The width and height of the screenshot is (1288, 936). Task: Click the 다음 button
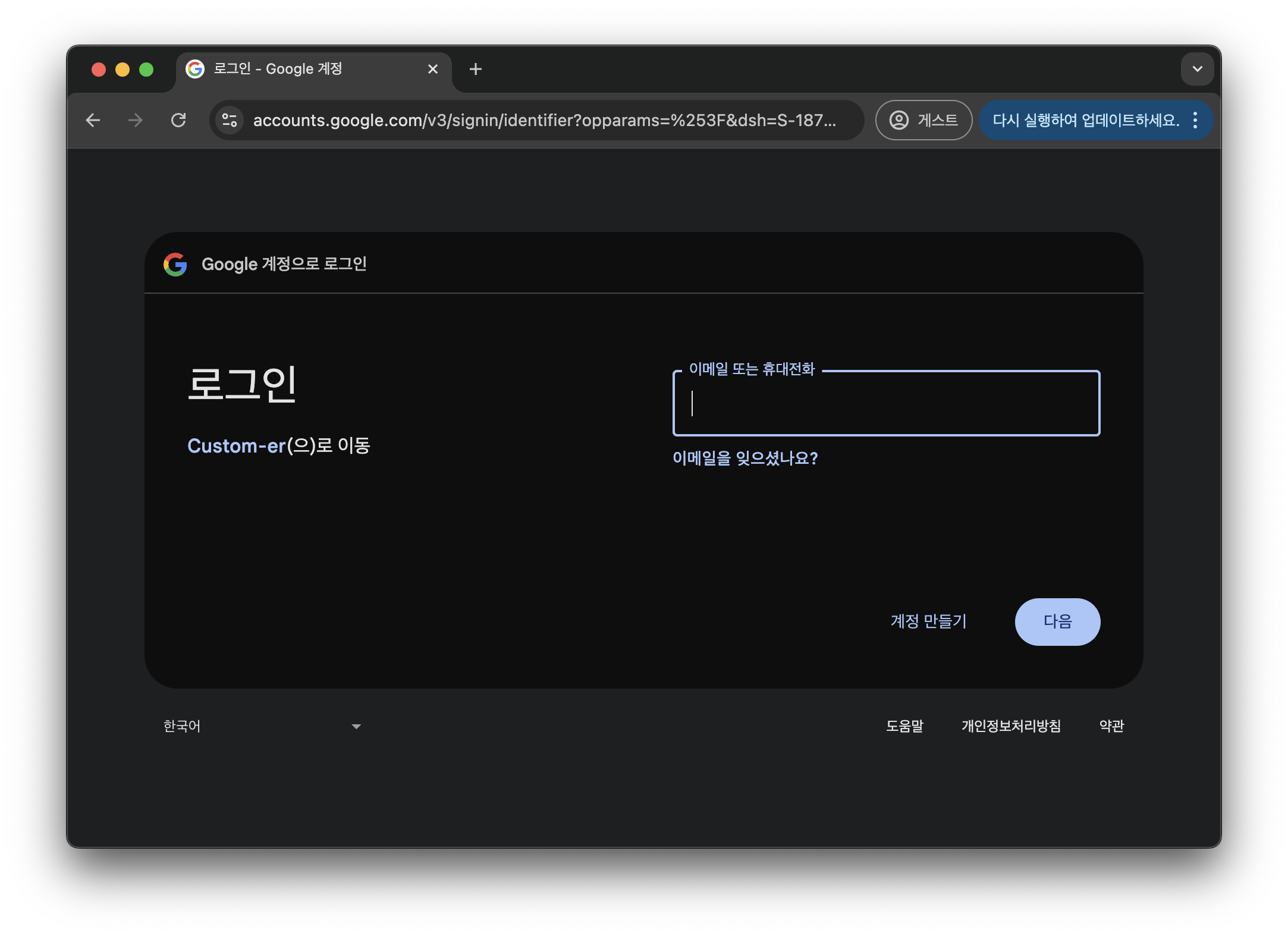tap(1057, 622)
